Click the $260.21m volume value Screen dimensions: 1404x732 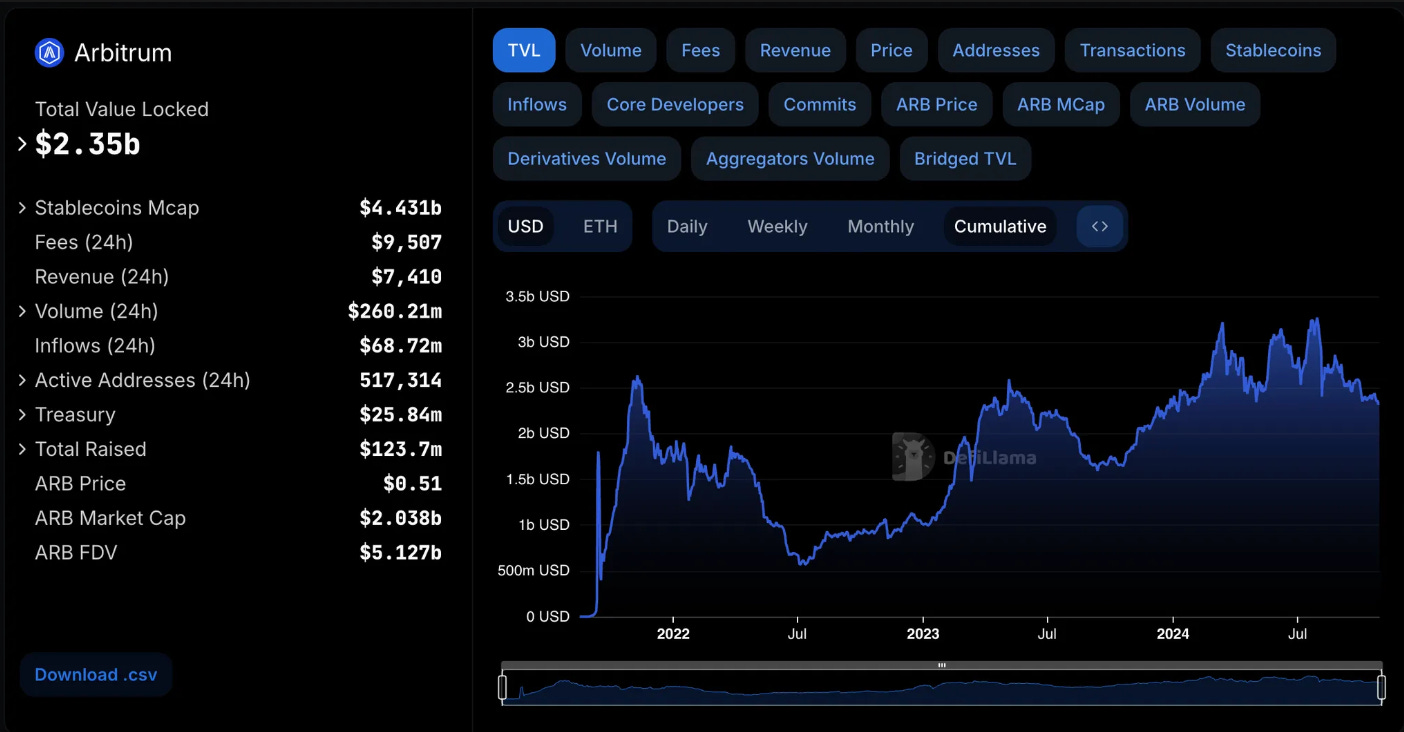(395, 311)
